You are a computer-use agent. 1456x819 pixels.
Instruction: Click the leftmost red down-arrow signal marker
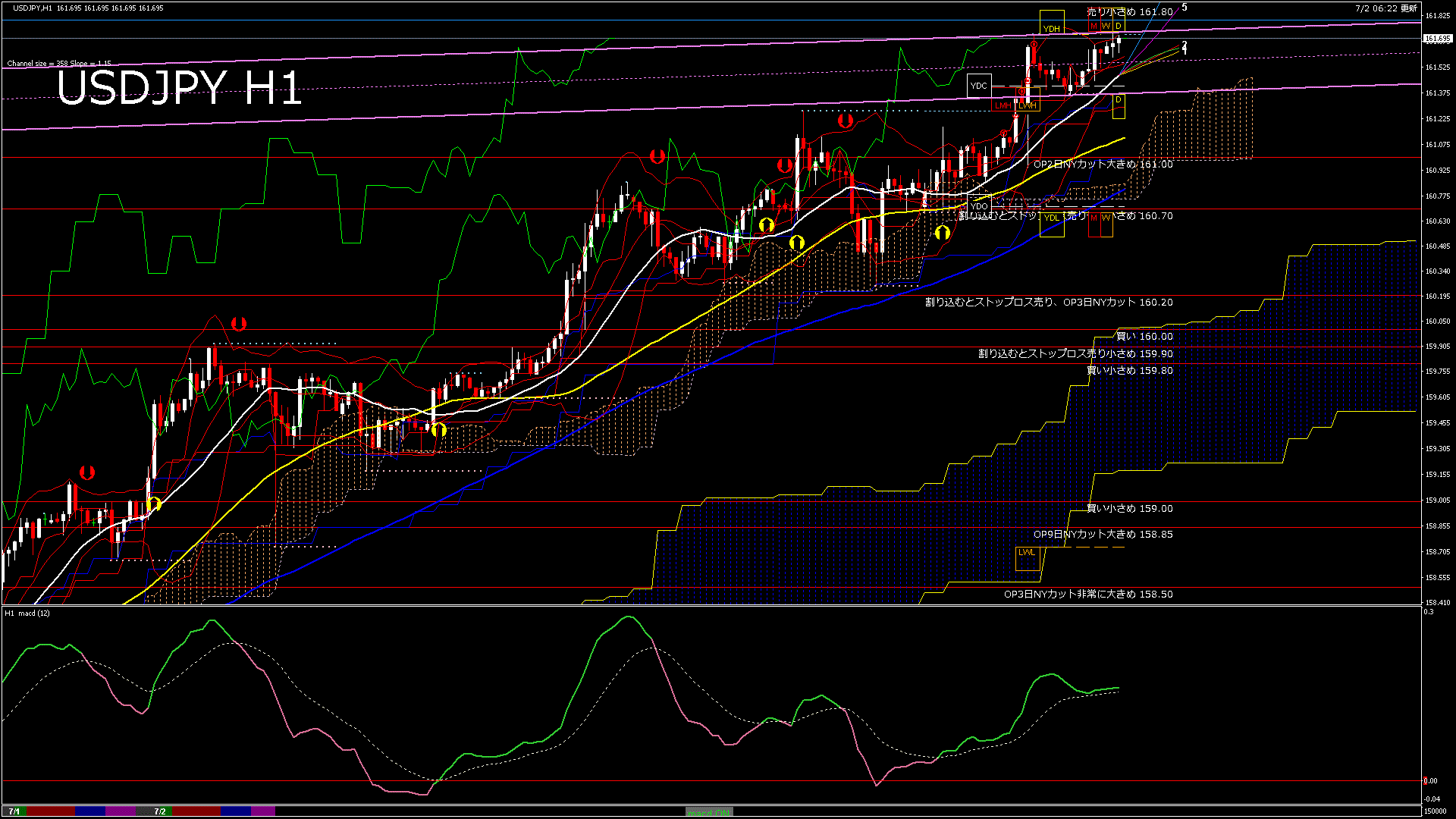[x=87, y=472]
